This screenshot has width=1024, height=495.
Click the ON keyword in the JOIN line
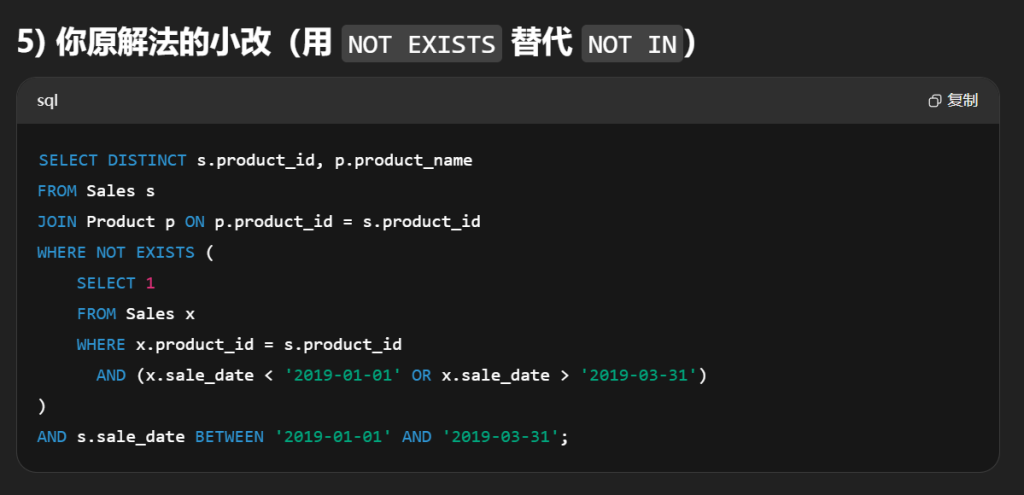(x=195, y=221)
